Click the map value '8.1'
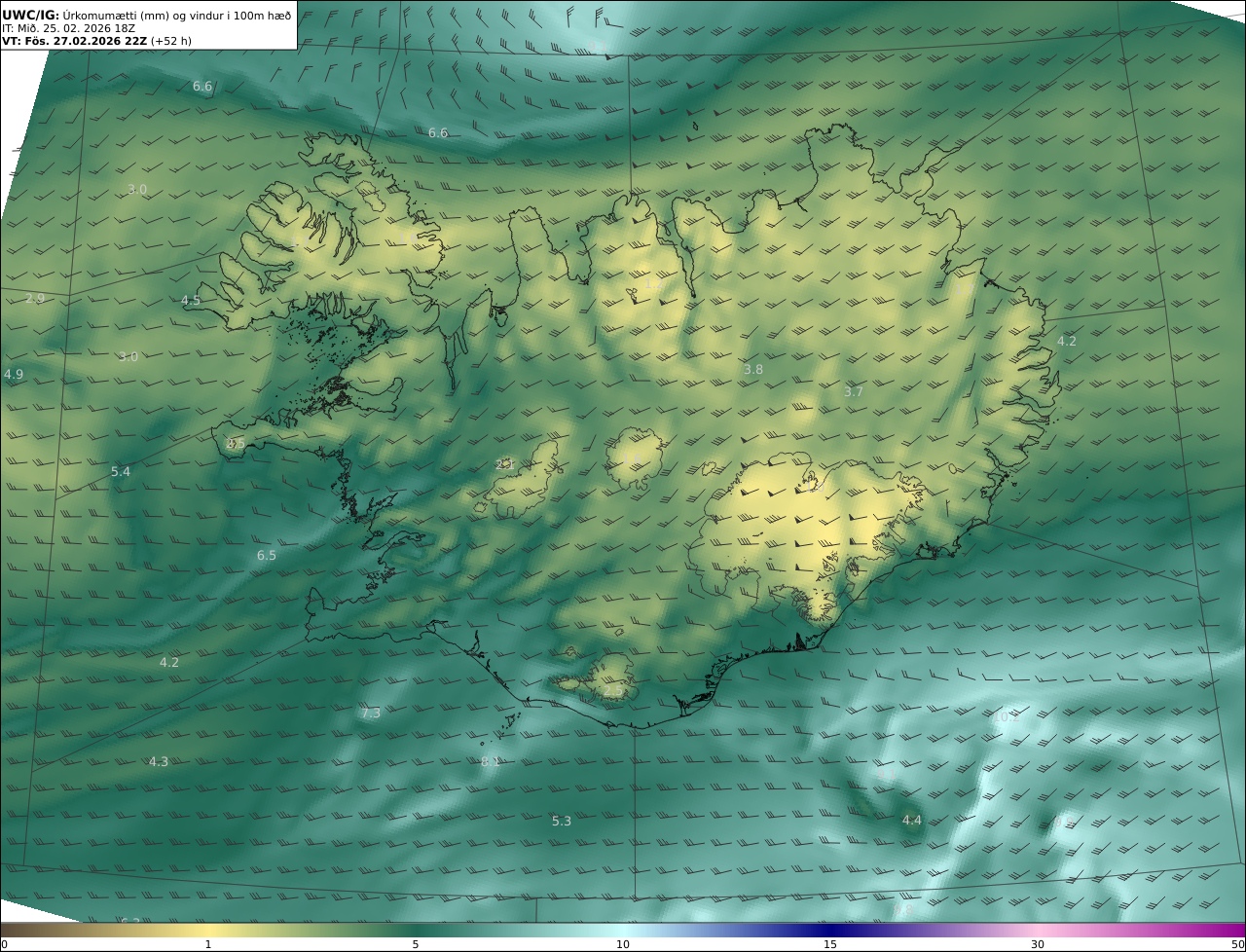 [491, 761]
